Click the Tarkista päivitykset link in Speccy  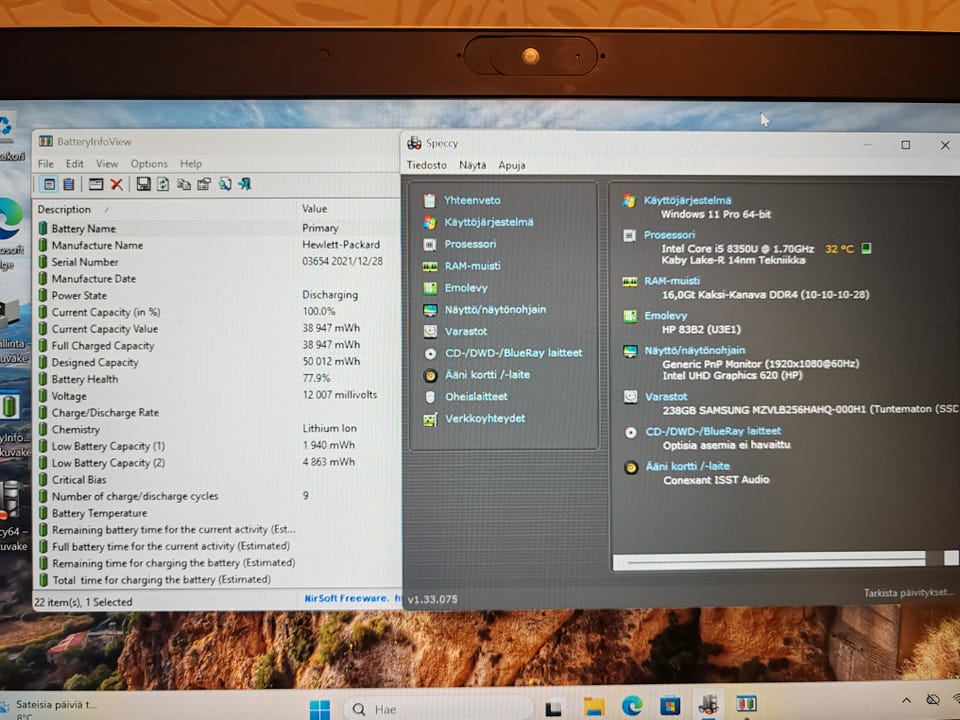[x=909, y=593]
